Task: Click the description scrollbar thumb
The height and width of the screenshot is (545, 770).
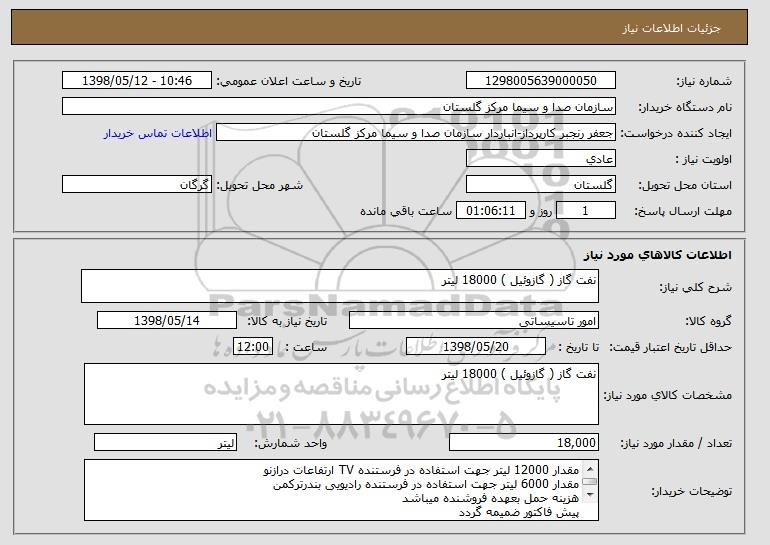Action: tap(590, 482)
